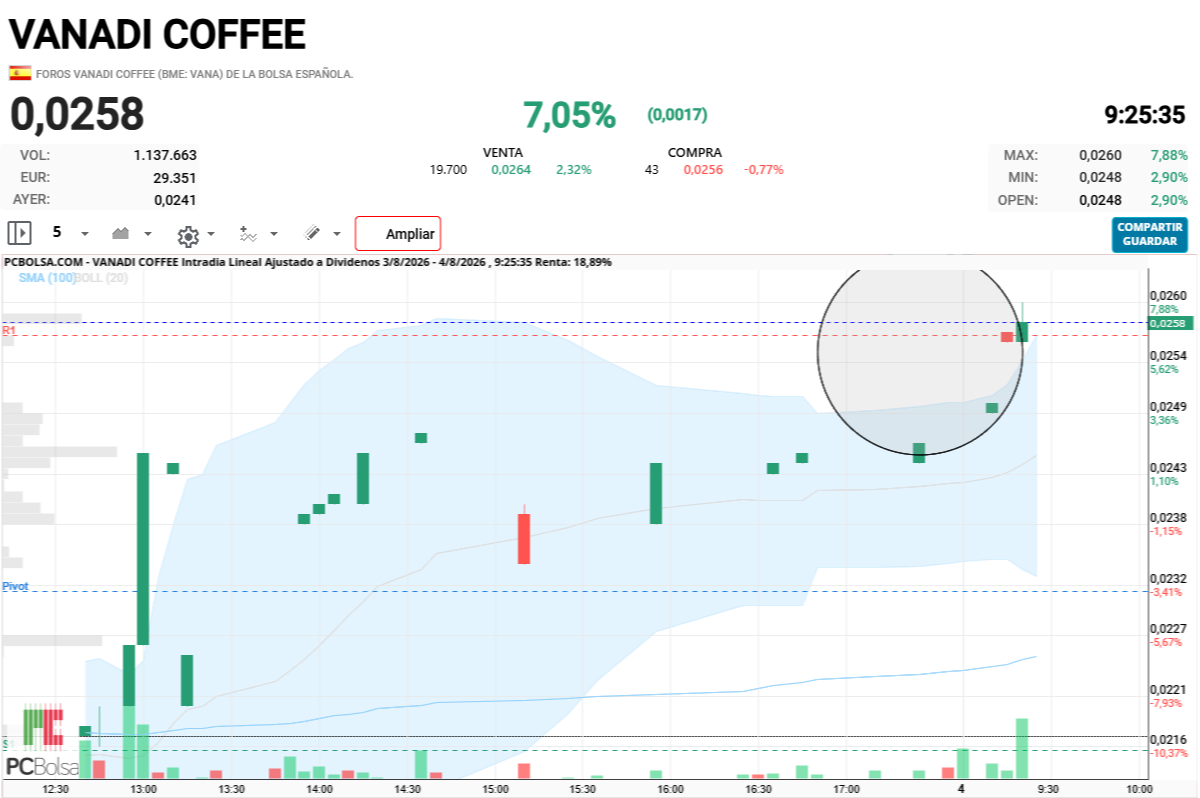Expand the 5 interval dropdown arrow

click(x=84, y=234)
